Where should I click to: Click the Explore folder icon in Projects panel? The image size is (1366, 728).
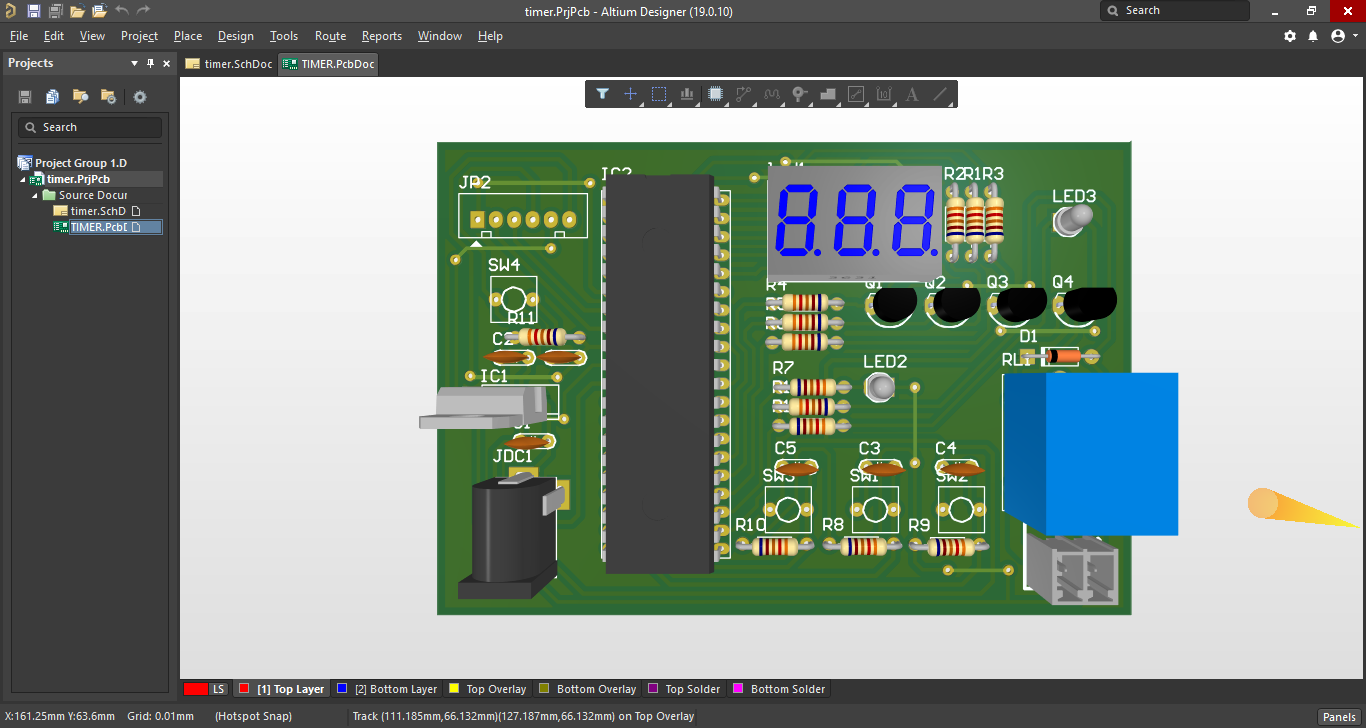(80, 97)
